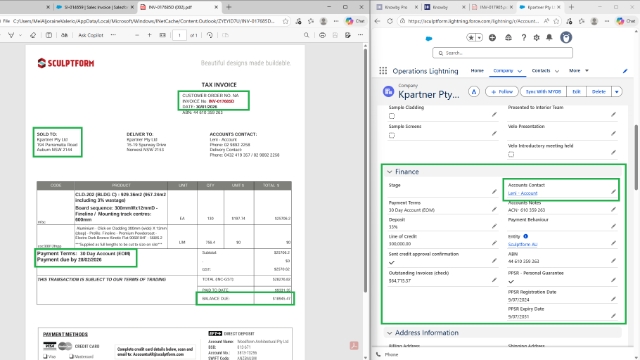Viewport: 640px width, 360px height.
Task: Open the Notifications bell
Action: tap(549, 38)
